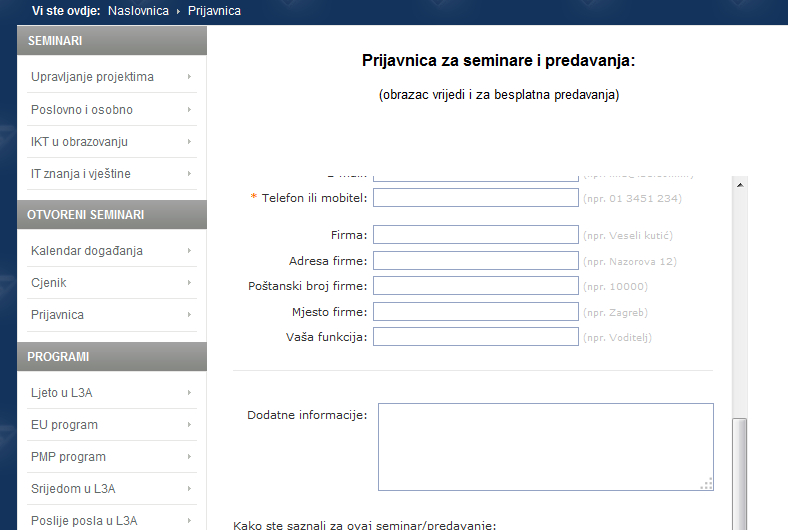Open Srijedom u L3A section
This screenshot has width=788, height=530.
(x=71, y=488)
